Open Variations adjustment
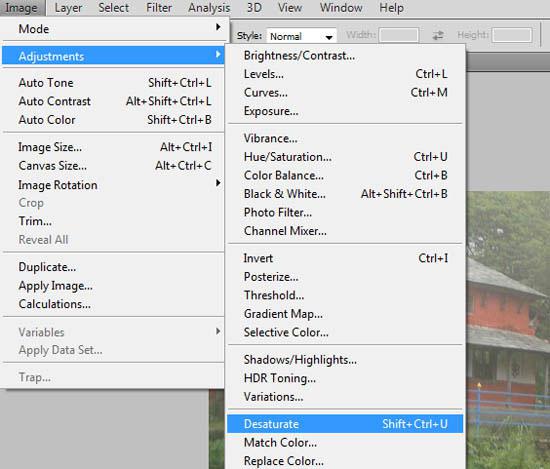 point(345,397)
